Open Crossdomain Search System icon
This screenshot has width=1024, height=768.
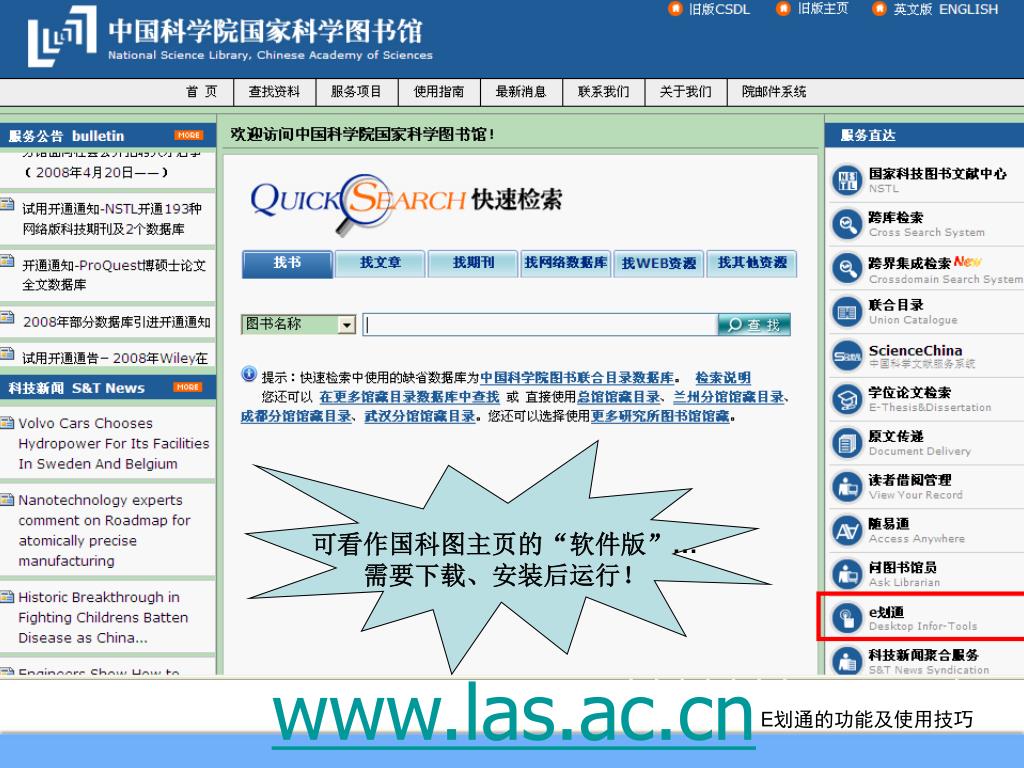click(847, 268)
